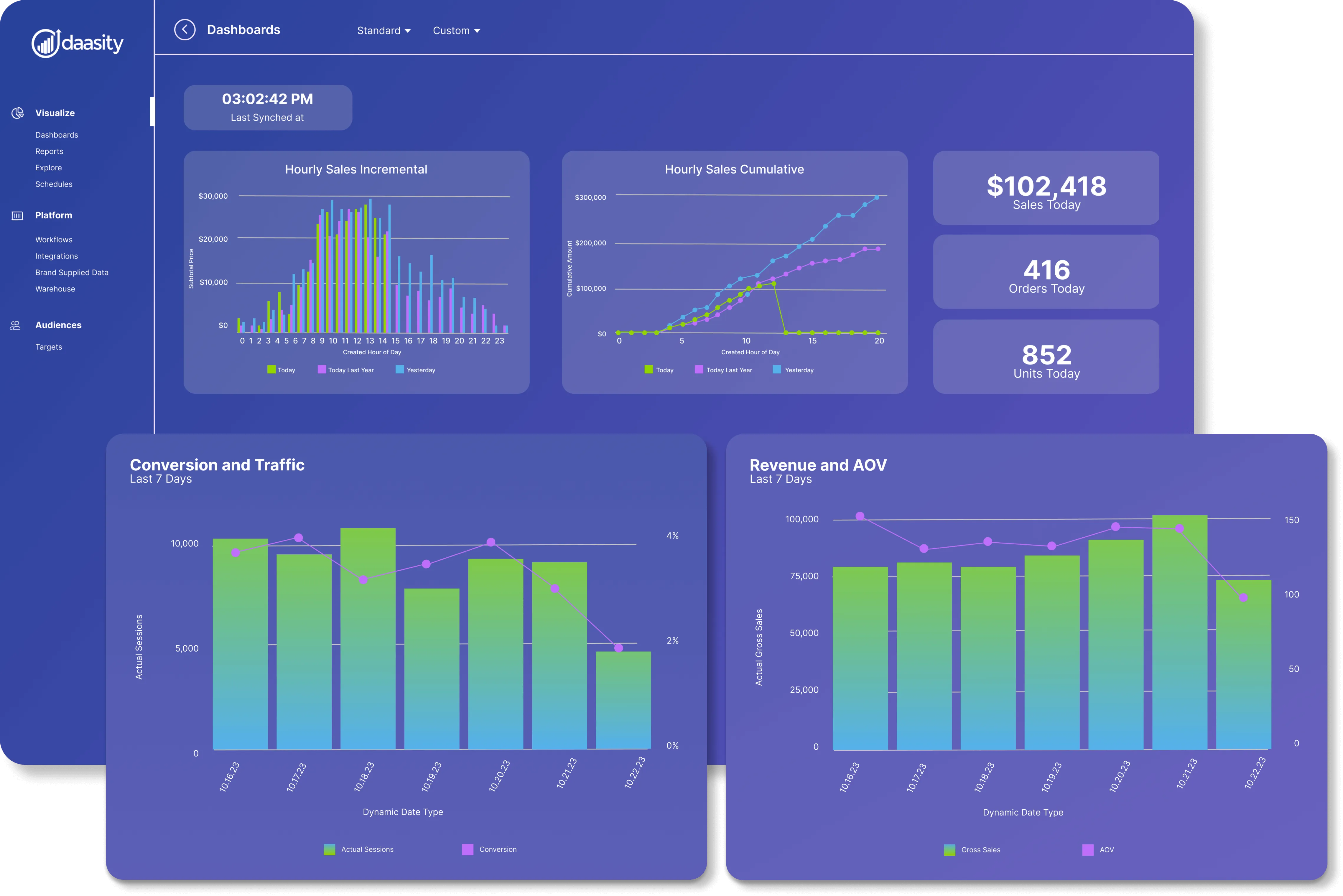Open the Custom dropdown

(x=455, y=30)
